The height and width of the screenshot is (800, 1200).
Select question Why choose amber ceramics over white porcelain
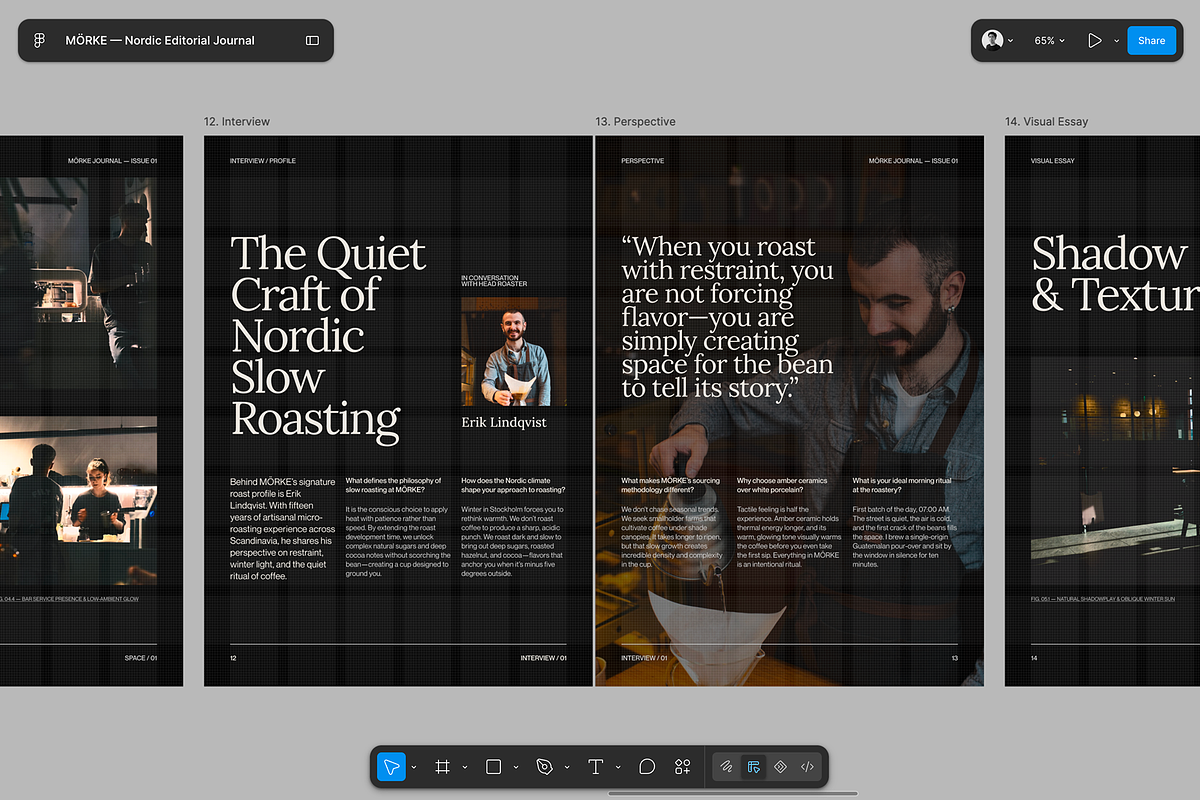[x=782, y=485]
